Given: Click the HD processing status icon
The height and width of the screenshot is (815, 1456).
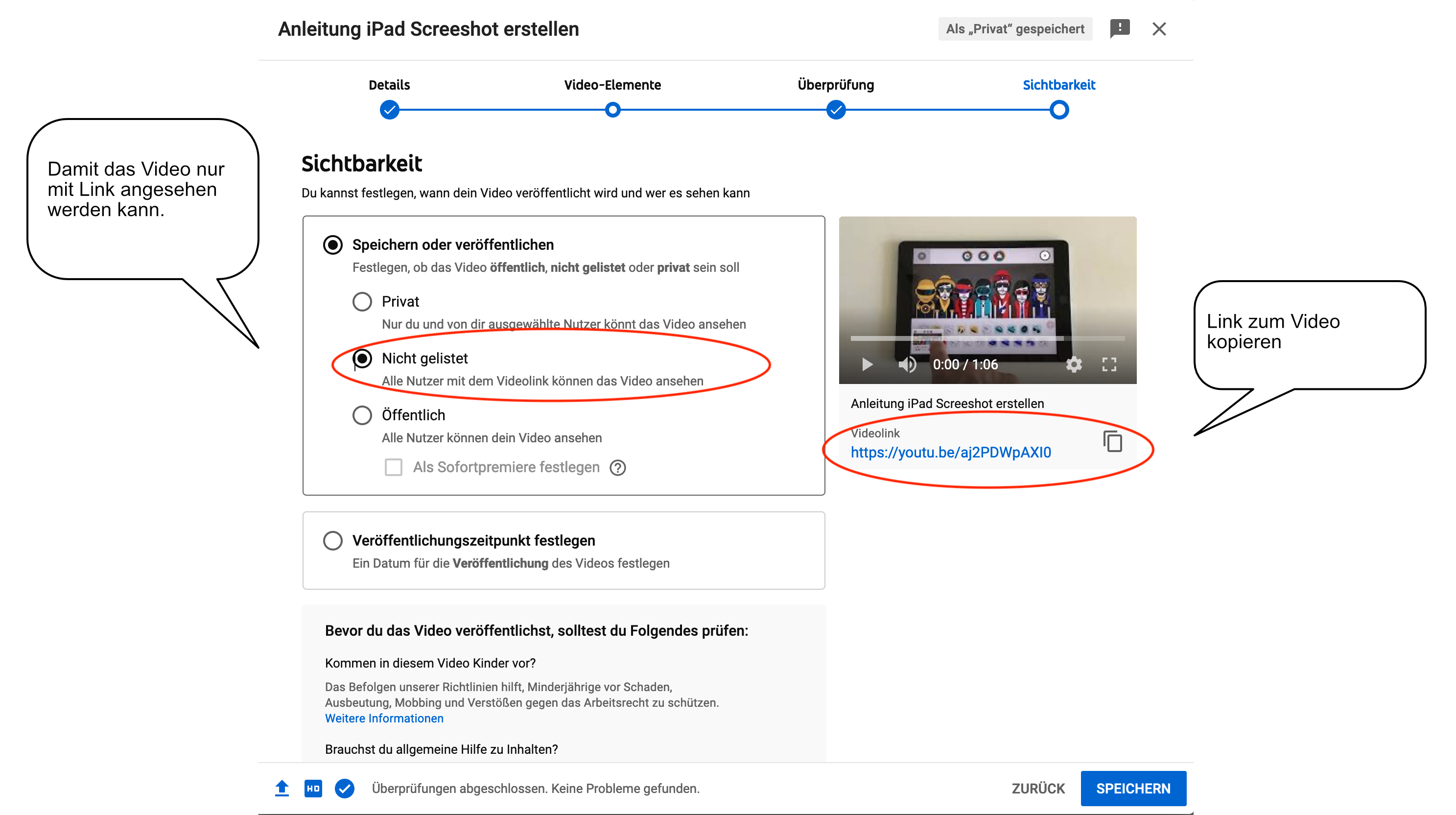Looking at the screenshot, I should pos(312,789).
